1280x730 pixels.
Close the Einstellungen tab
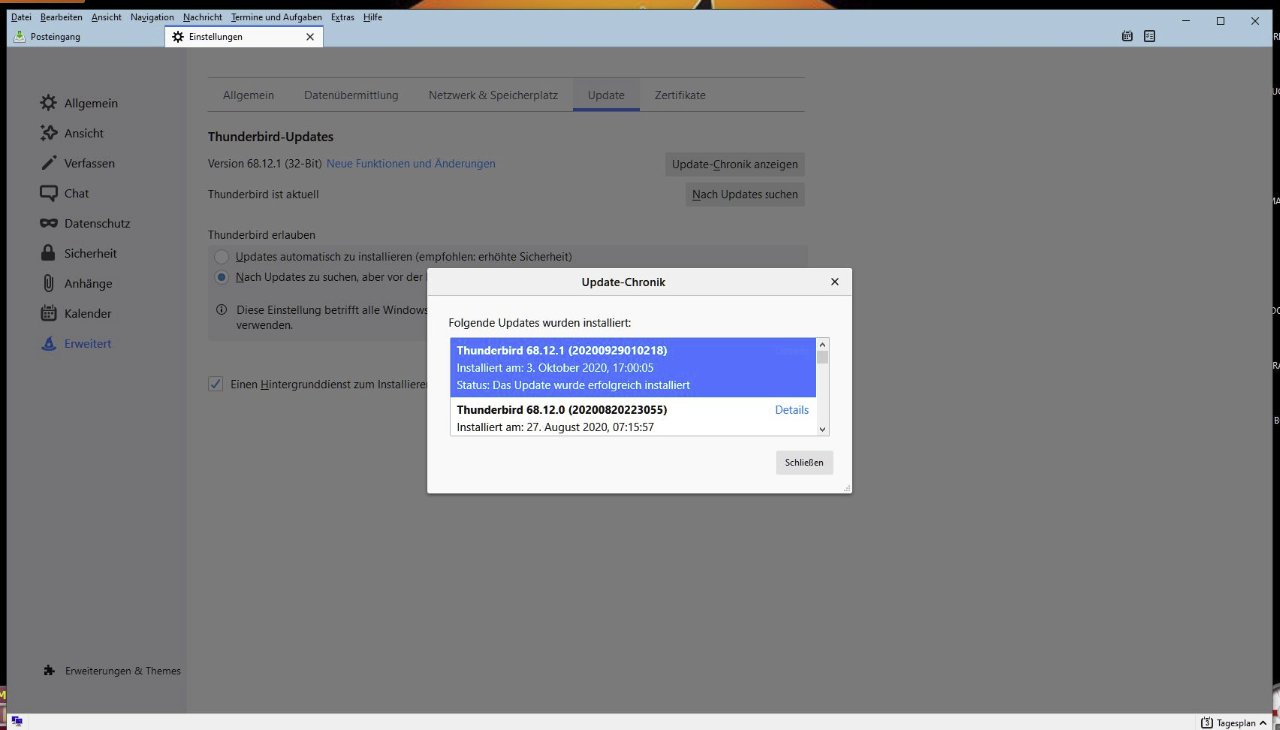point(310,37)
